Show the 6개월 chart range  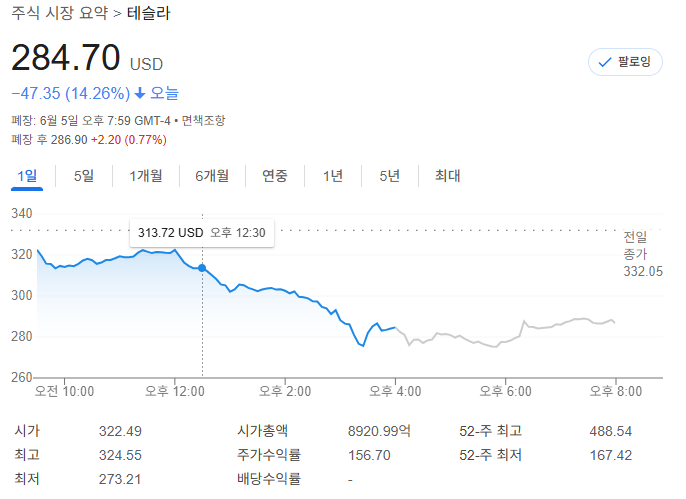pyautogui.click(x=212, y=176)
